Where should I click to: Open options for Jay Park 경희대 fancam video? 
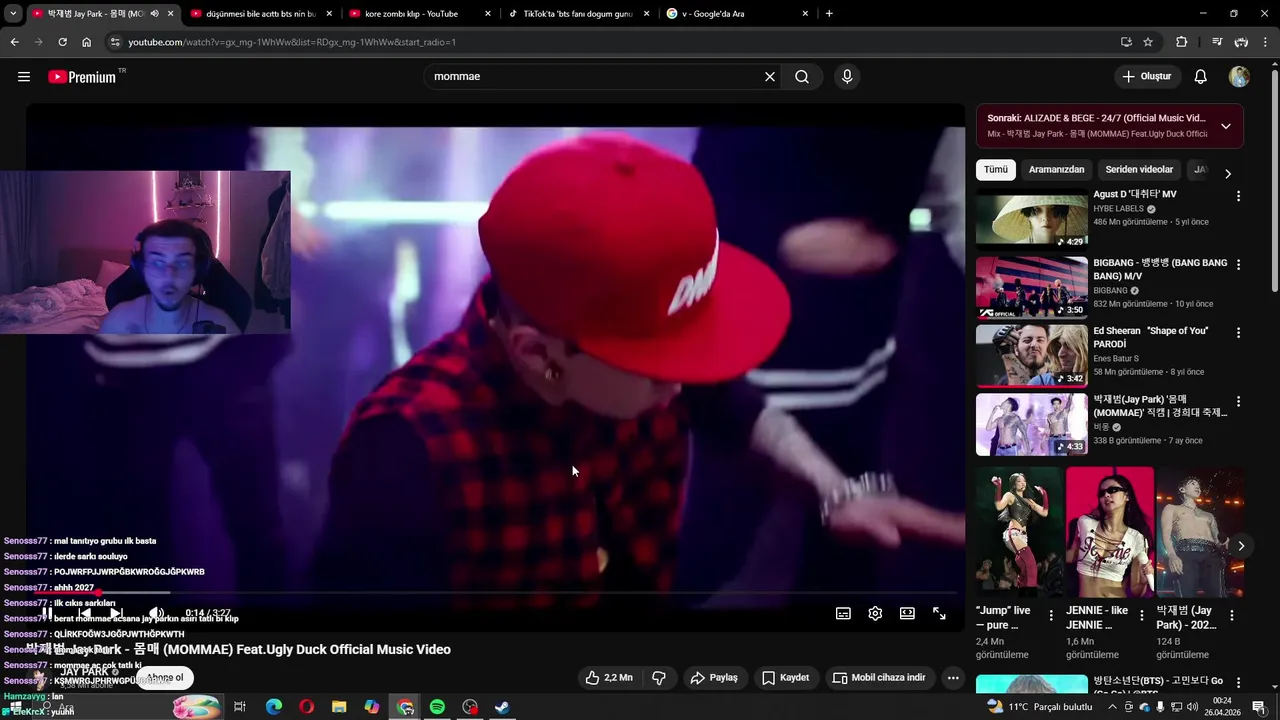tap(1238, 402)
